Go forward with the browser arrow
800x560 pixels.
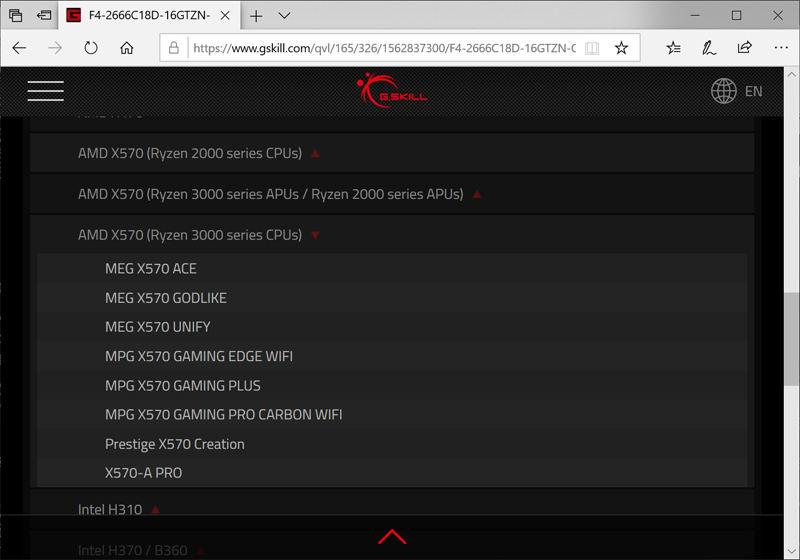[55, 48]
